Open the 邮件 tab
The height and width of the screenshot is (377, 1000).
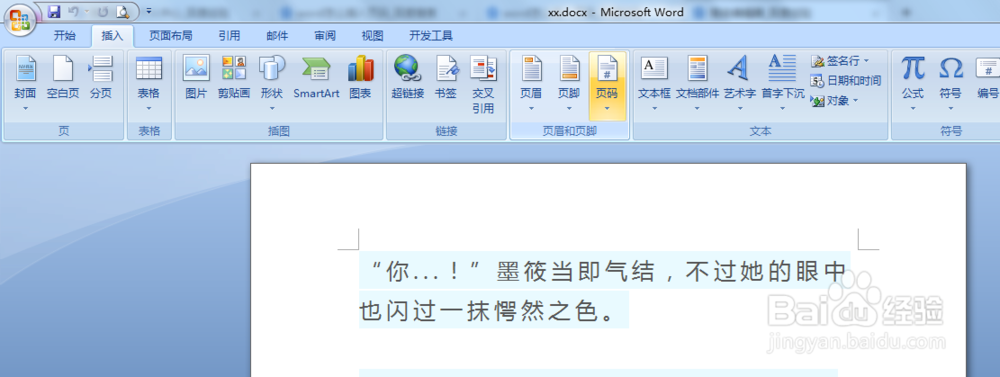click(277, 36)
